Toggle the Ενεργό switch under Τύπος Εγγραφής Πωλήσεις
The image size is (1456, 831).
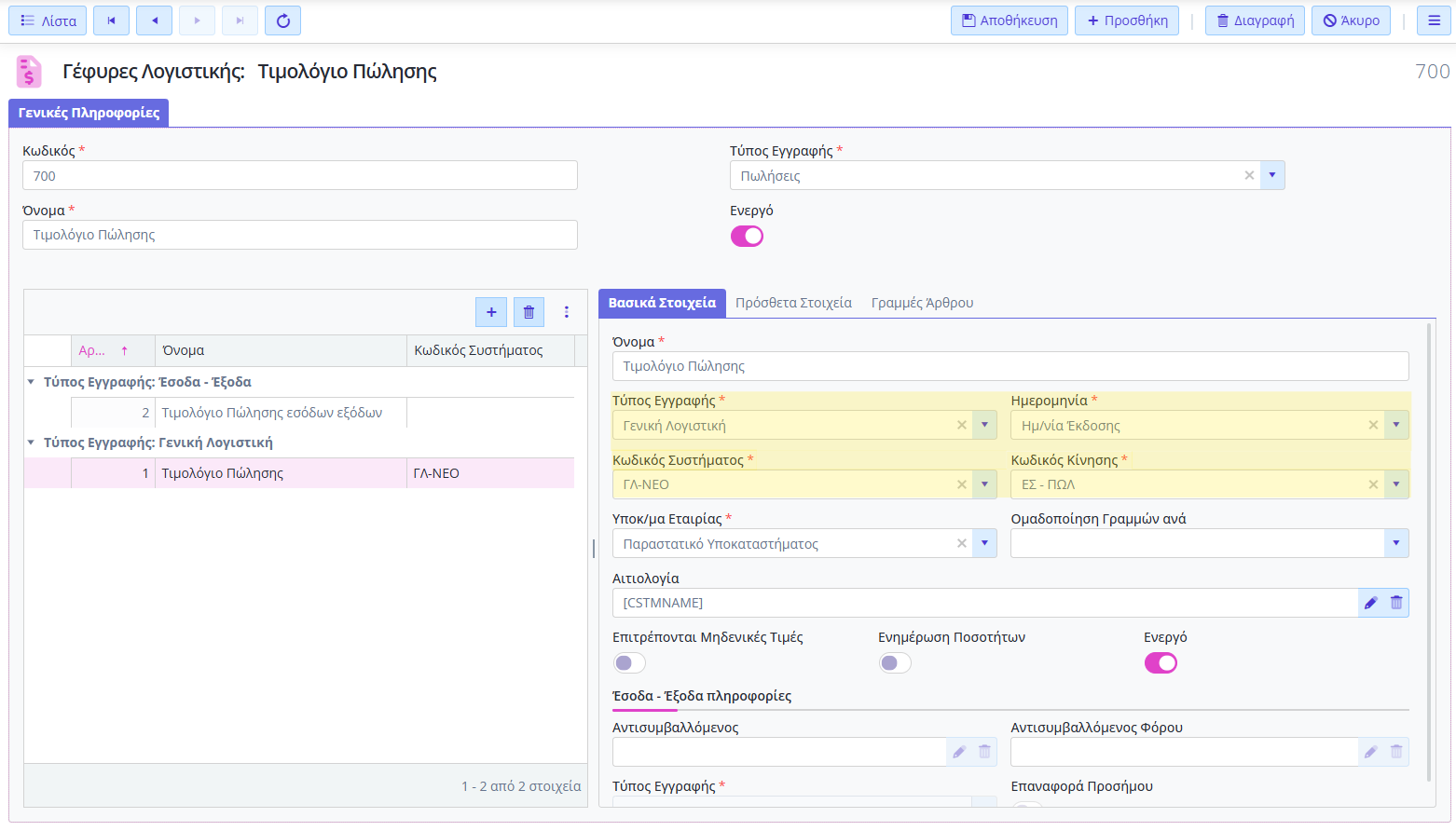tap(747, 237)
